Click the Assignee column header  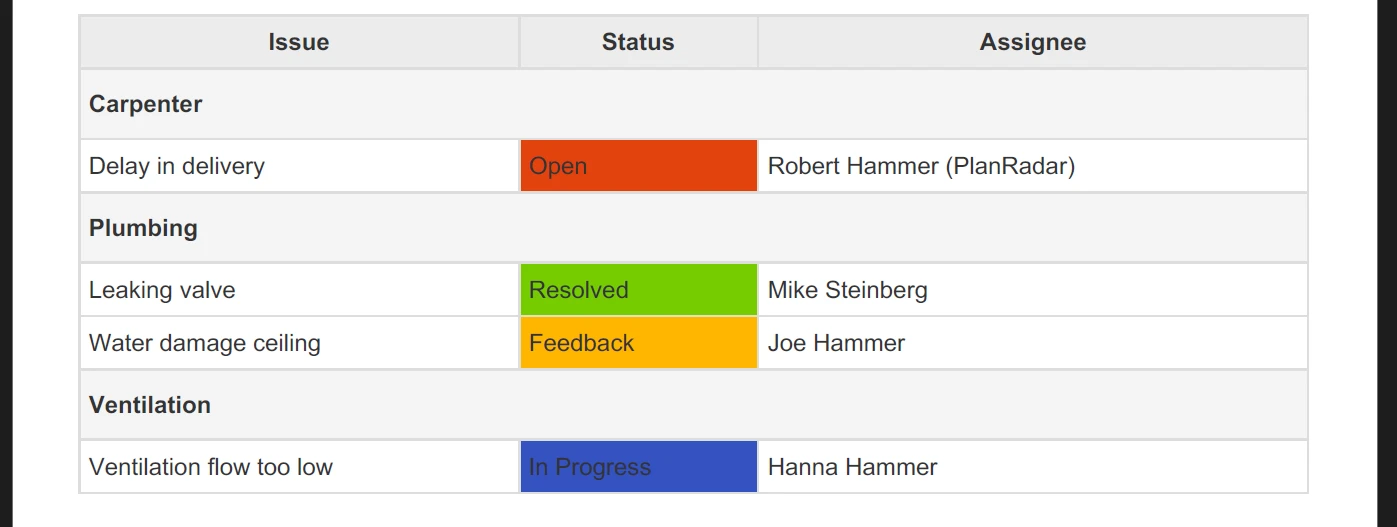click(1032, 42)
